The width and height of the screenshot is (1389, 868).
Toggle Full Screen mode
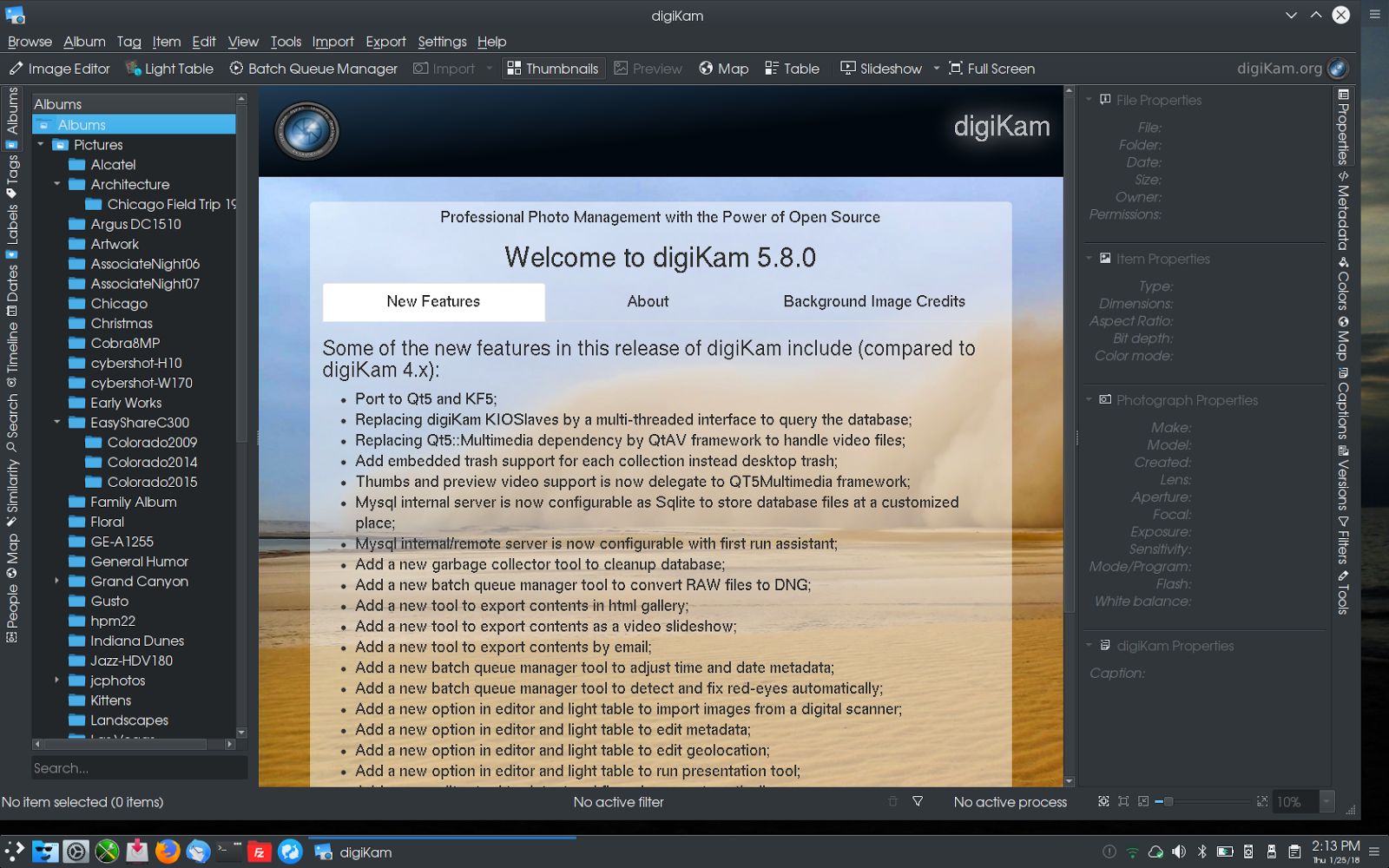(x=992, y=69)
